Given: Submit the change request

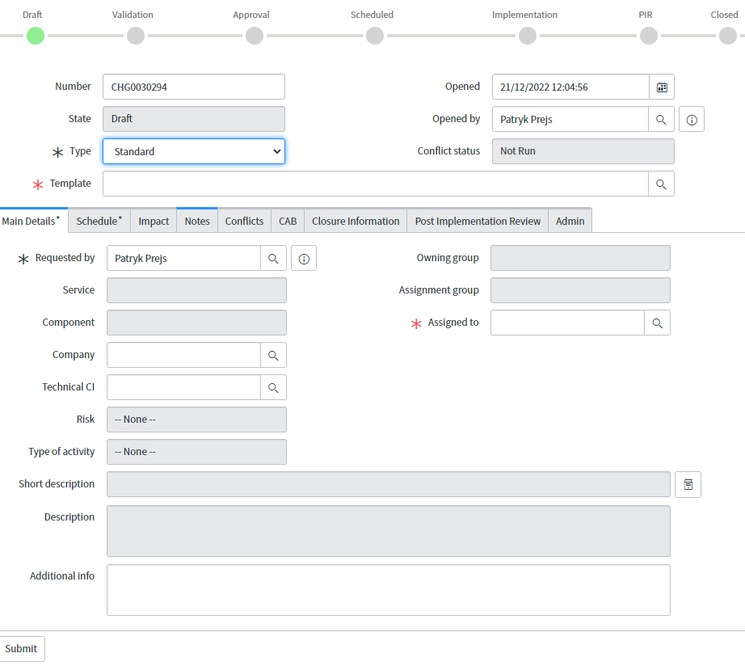Looking at the screenshot, I should [21, 649].
